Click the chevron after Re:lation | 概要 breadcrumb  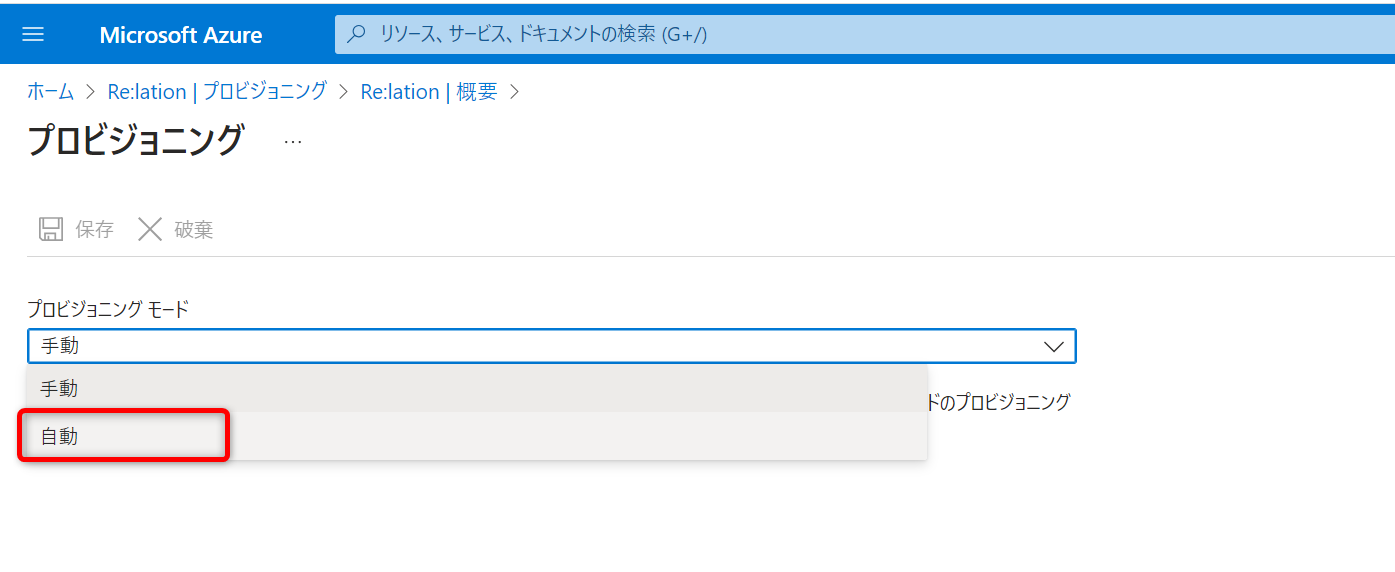pos(515,92)
